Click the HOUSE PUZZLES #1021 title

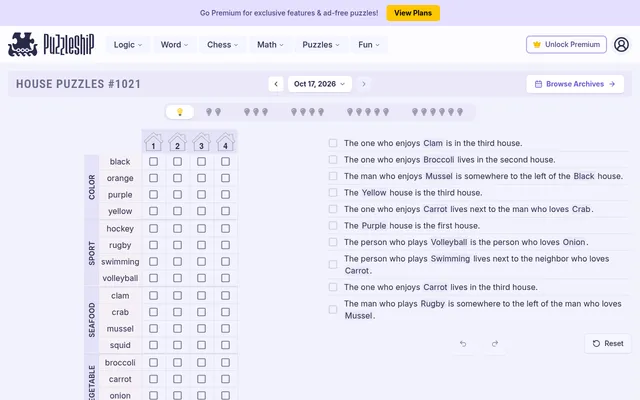pyautogui.click(x=78, y=84)
